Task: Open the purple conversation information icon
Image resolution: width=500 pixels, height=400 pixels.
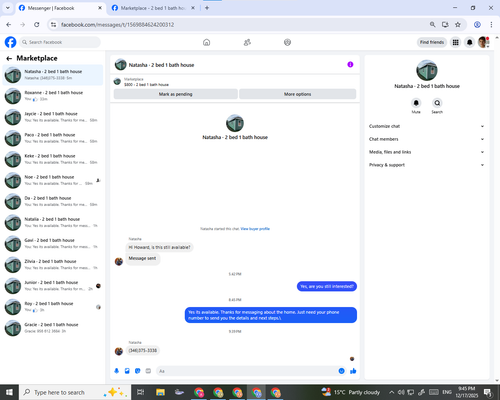Action: pos(350,64)
